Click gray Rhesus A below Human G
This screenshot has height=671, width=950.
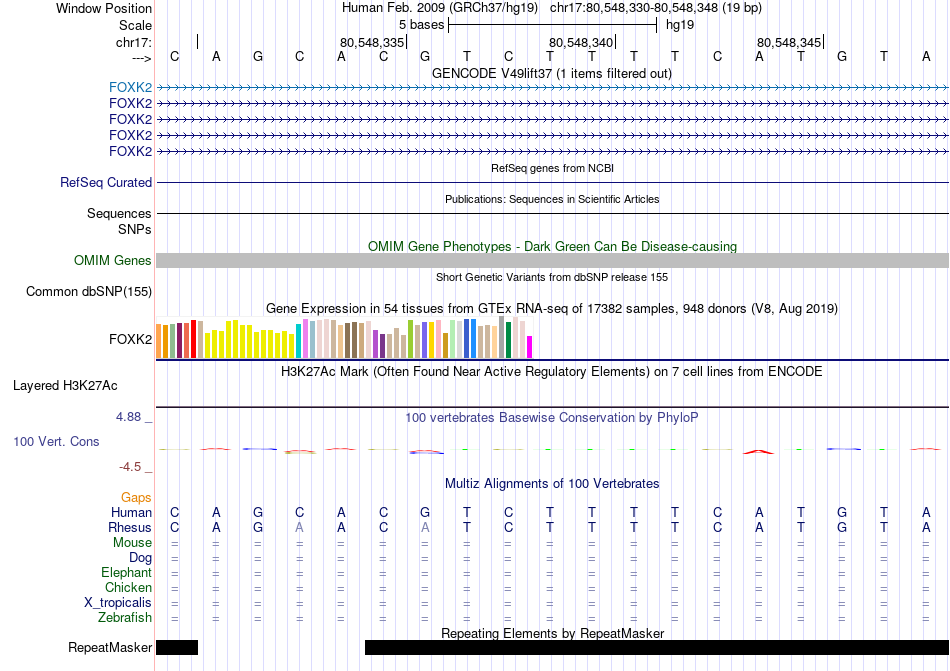click(x=425, y=527)
